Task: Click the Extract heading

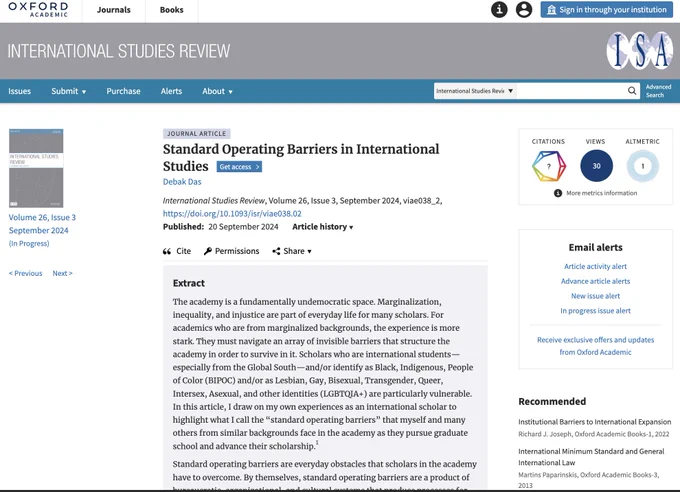Action: click(x=189, y=283)
